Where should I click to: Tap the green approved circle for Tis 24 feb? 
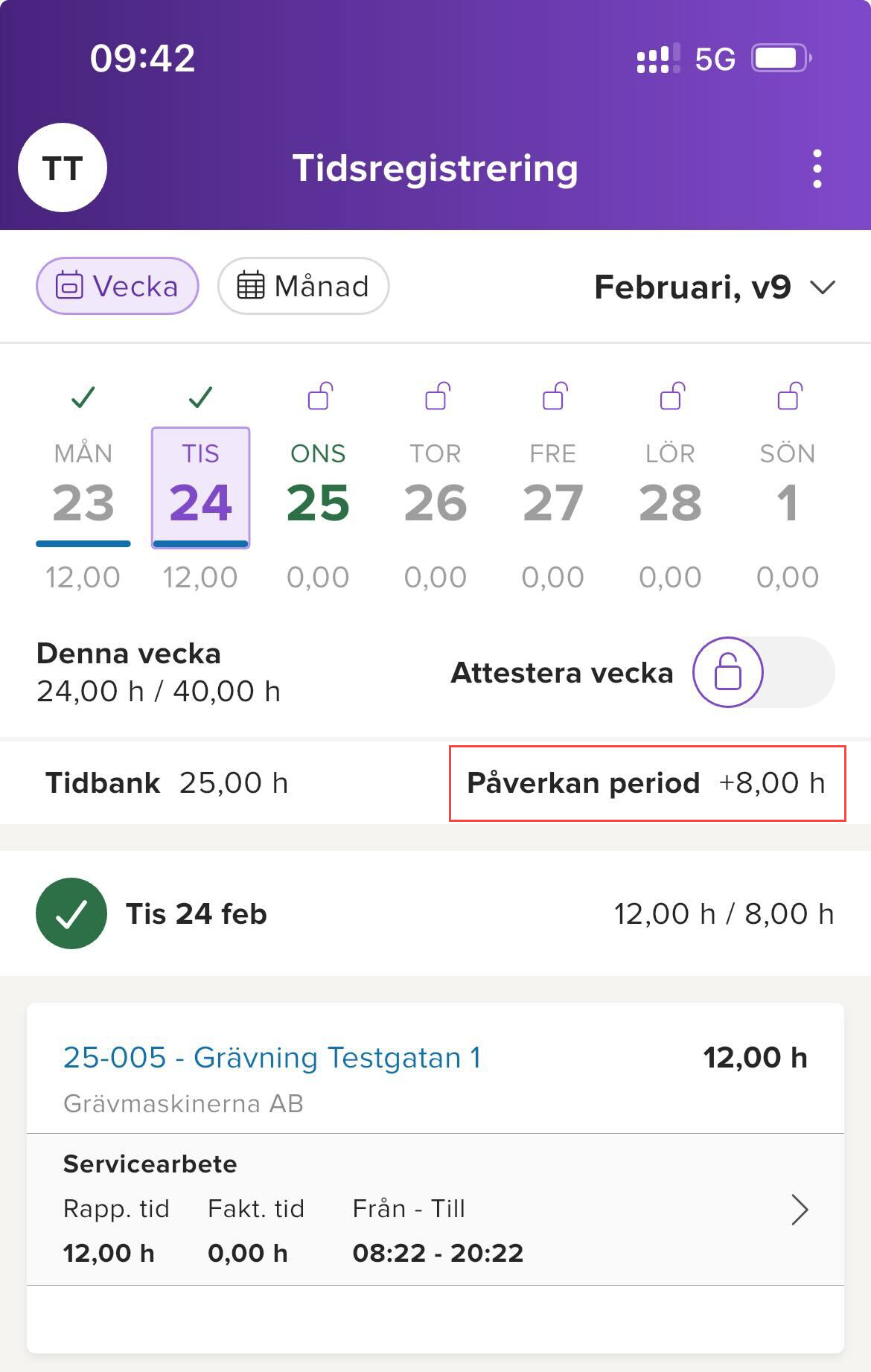(x=71, y=913)
